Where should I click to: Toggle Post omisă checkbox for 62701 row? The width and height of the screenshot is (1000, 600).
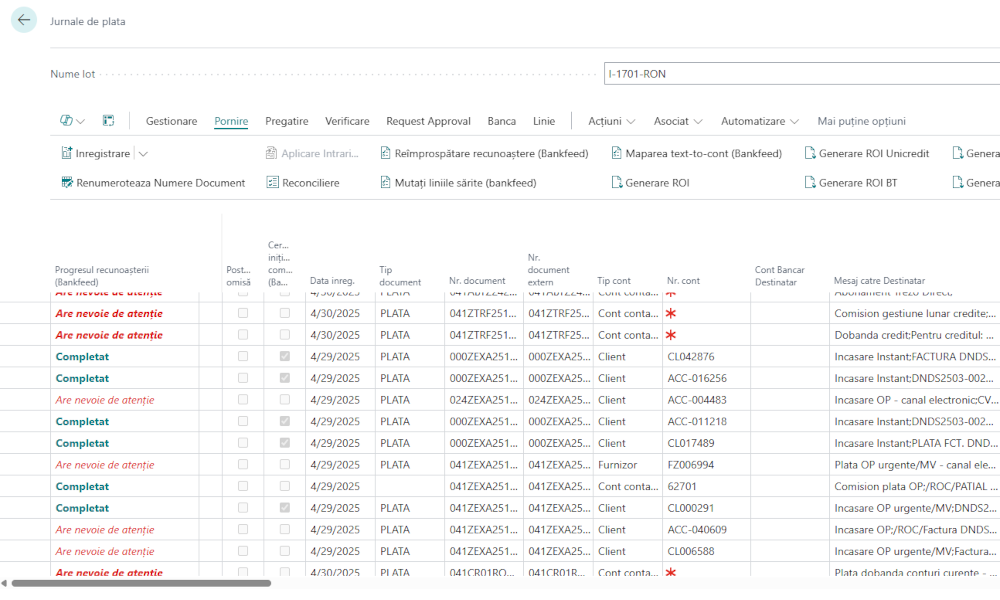click(x=243, y=487)
